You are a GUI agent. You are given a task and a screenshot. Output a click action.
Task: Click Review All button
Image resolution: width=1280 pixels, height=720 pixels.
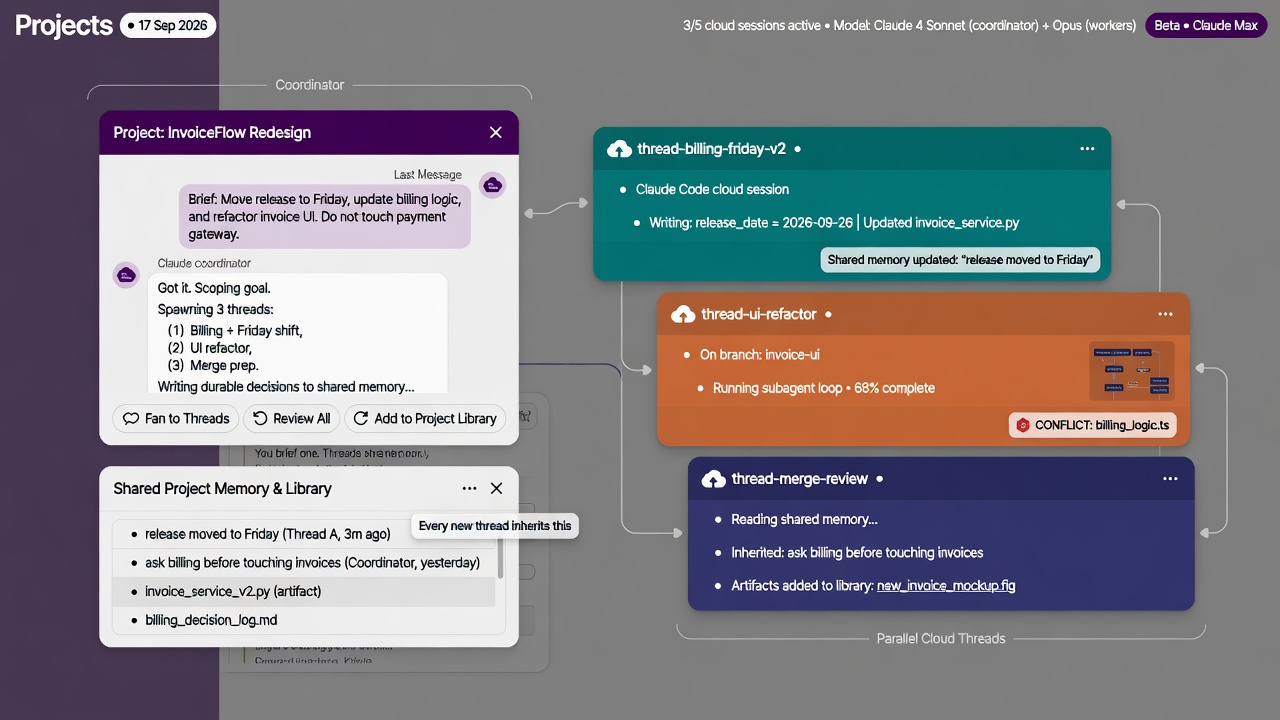click(x=292, y=418)
